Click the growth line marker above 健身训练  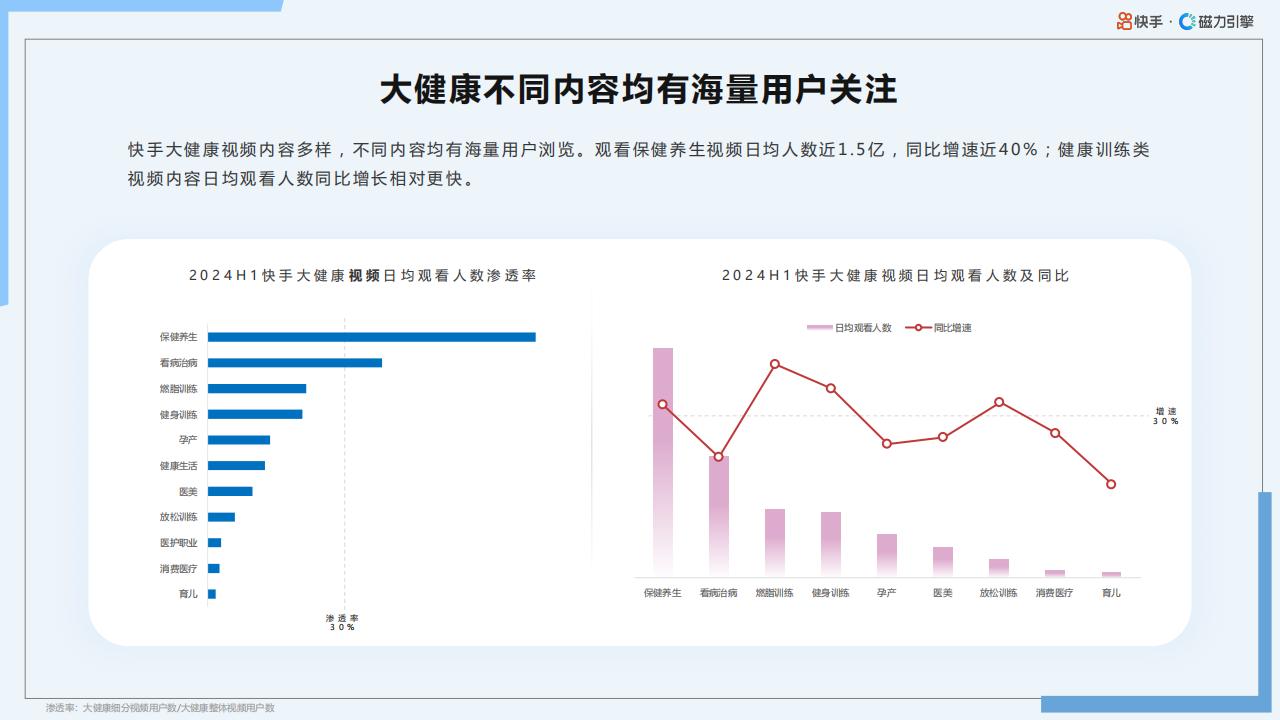(x=831, y=388)
